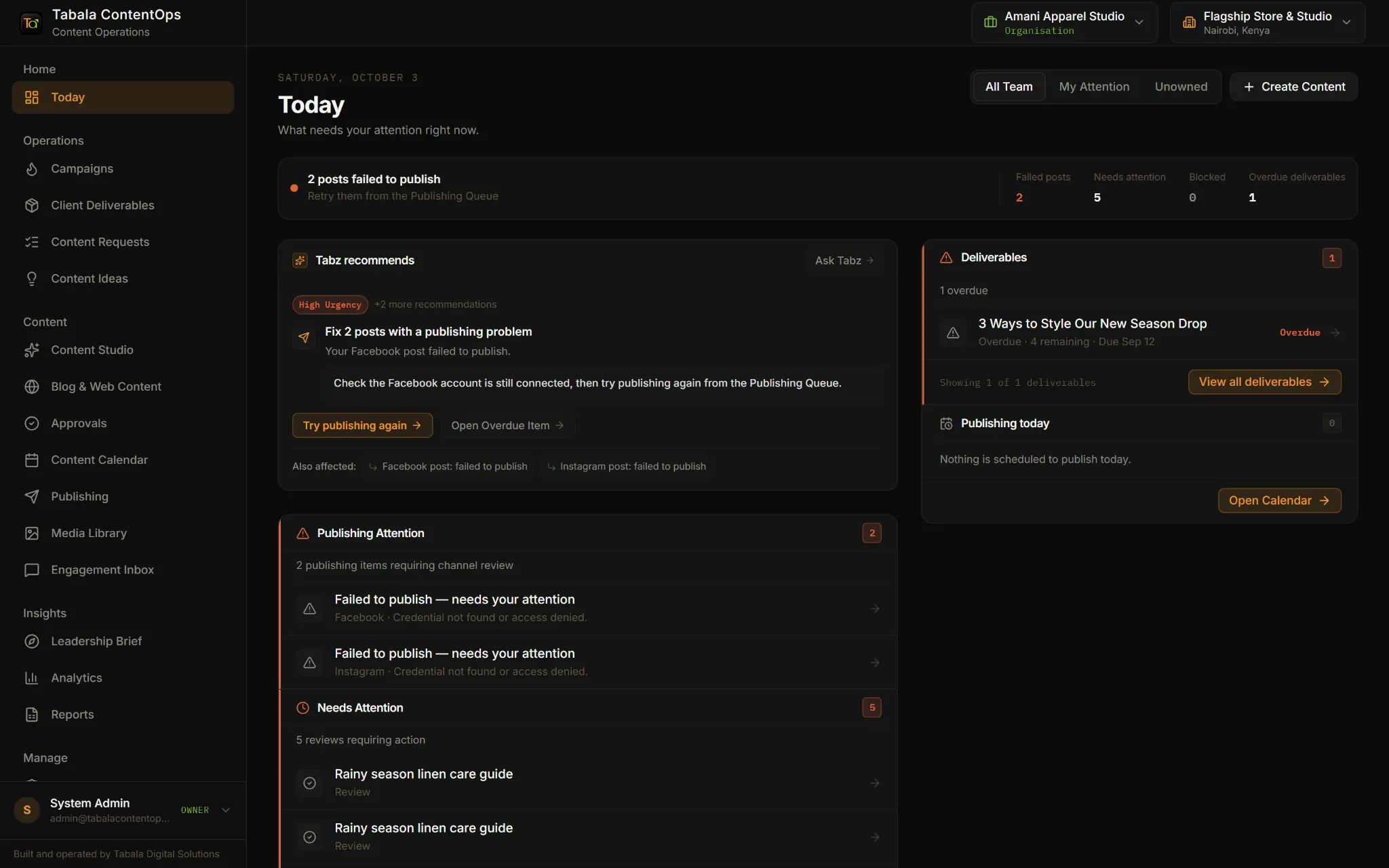The width and height of the screenshot is (1389, 868).
Task: Click the Client Deliverables box icon
Action: (31, 205)
